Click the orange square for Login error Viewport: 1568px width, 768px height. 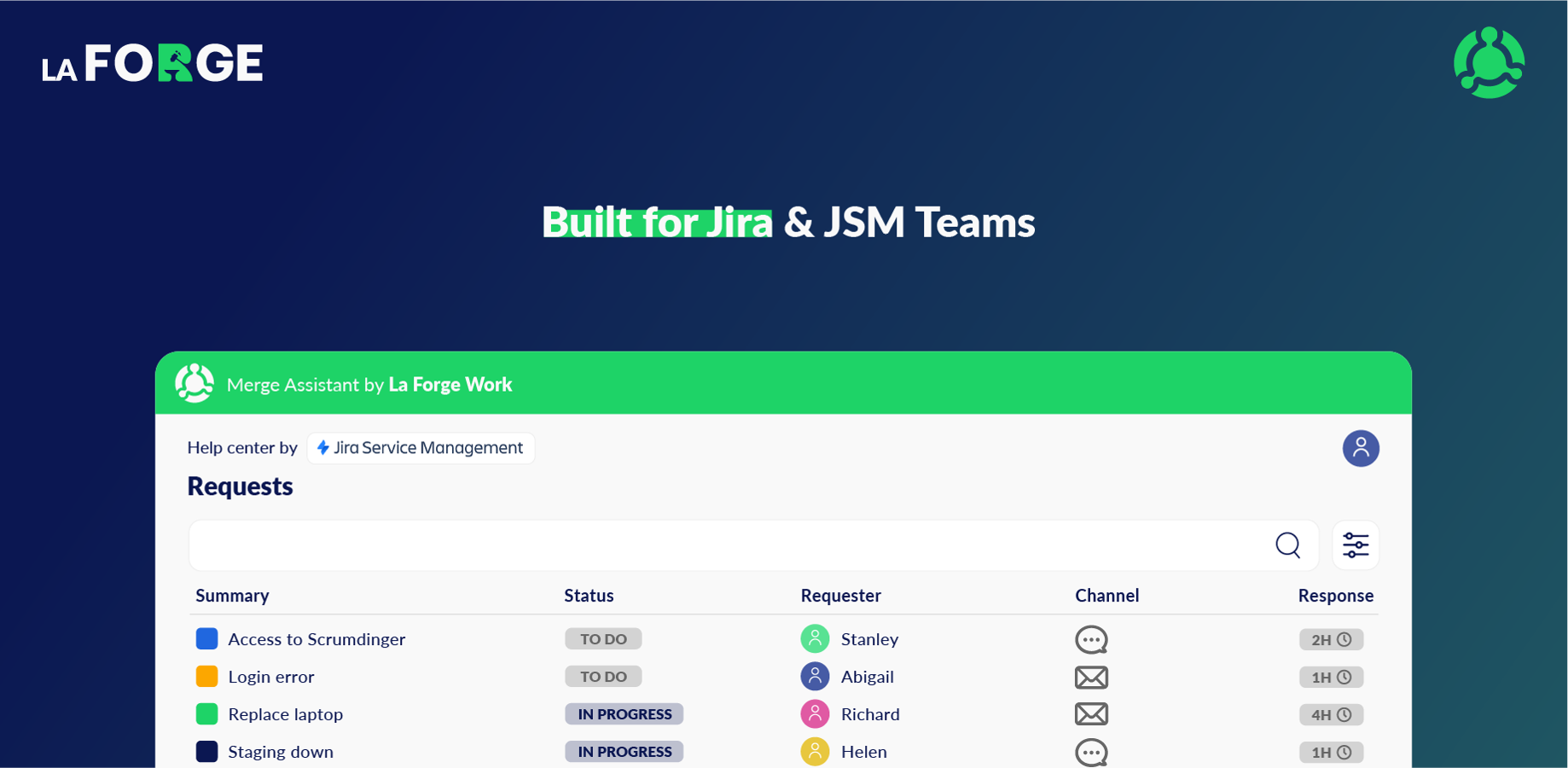tap(206, 676)
